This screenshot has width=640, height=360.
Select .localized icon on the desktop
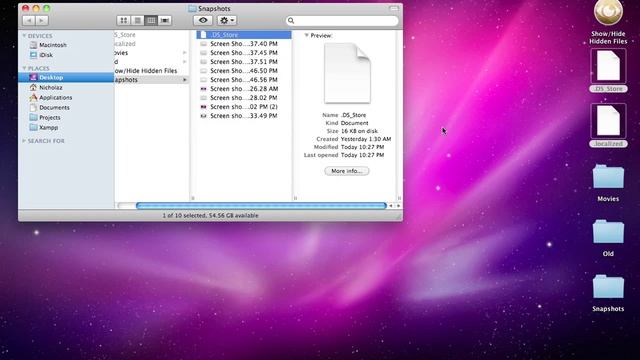click(608, 125)
